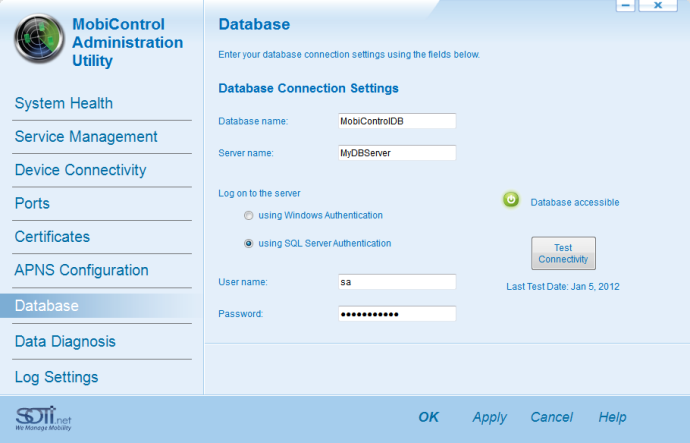The height and width of the screenshot is (443, 690).
Task: Select Database sidebar item
Action: [x=102, y=306]
